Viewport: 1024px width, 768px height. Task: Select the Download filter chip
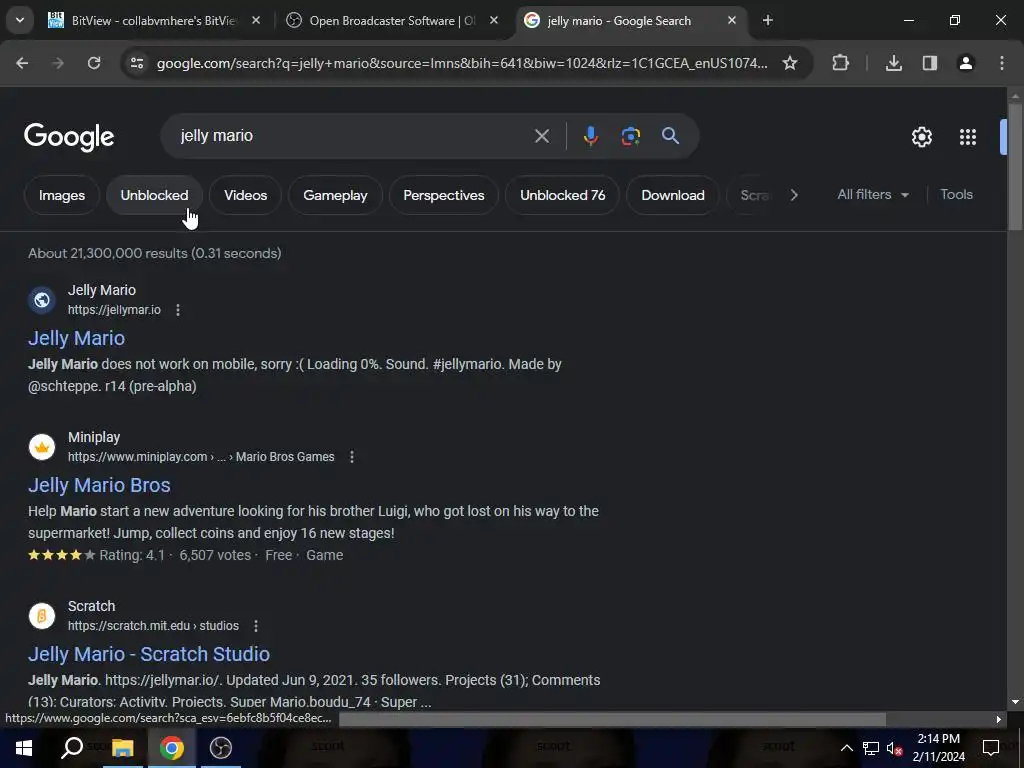673,195
